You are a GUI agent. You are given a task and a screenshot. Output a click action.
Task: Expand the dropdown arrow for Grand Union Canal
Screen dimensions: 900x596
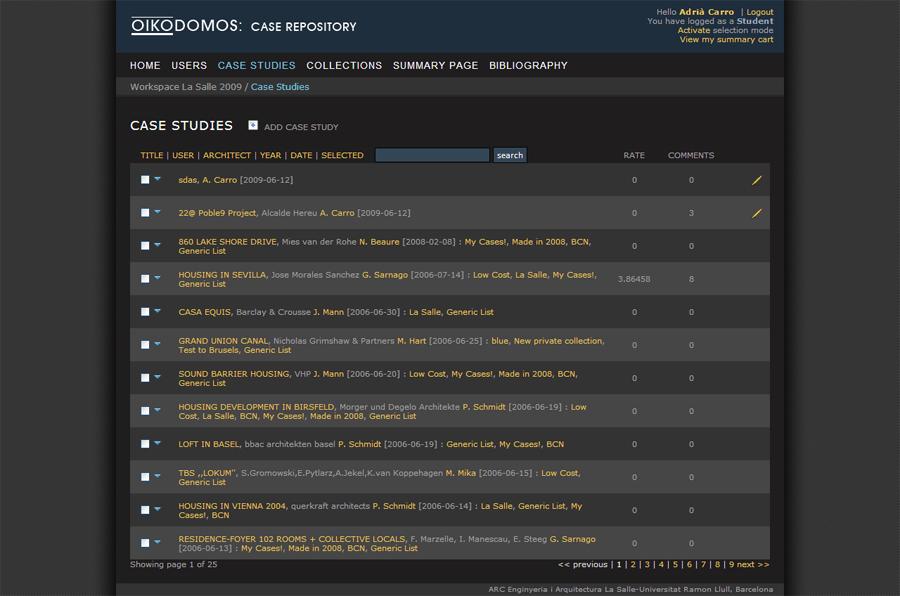[158, 344]
